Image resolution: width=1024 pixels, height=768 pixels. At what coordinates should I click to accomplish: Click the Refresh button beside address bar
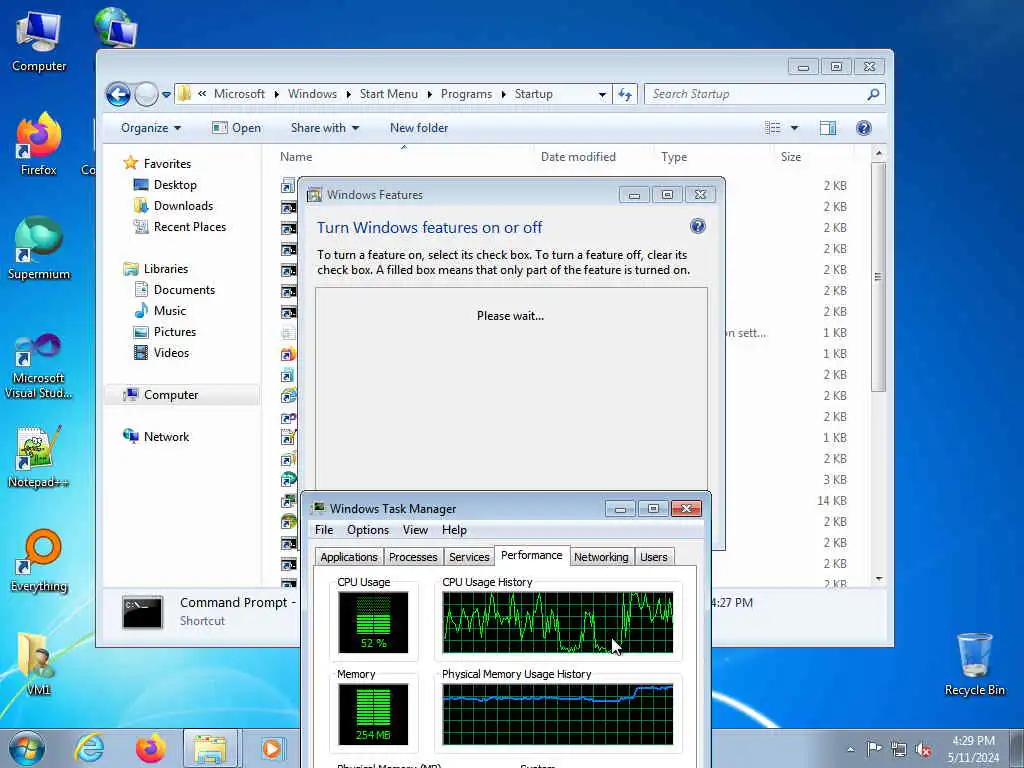point(625,94)
